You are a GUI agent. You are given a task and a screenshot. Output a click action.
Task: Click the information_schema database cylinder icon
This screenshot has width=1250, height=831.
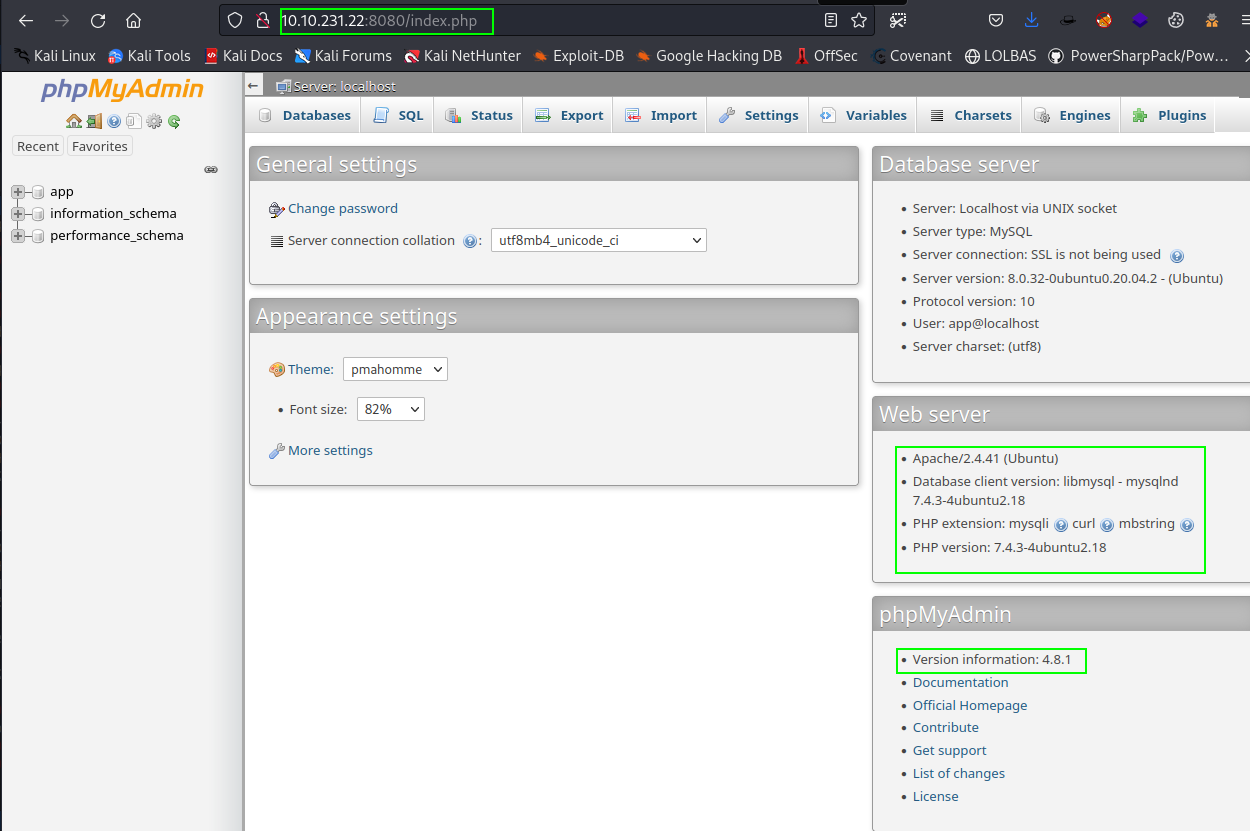[x=38, y=214]
